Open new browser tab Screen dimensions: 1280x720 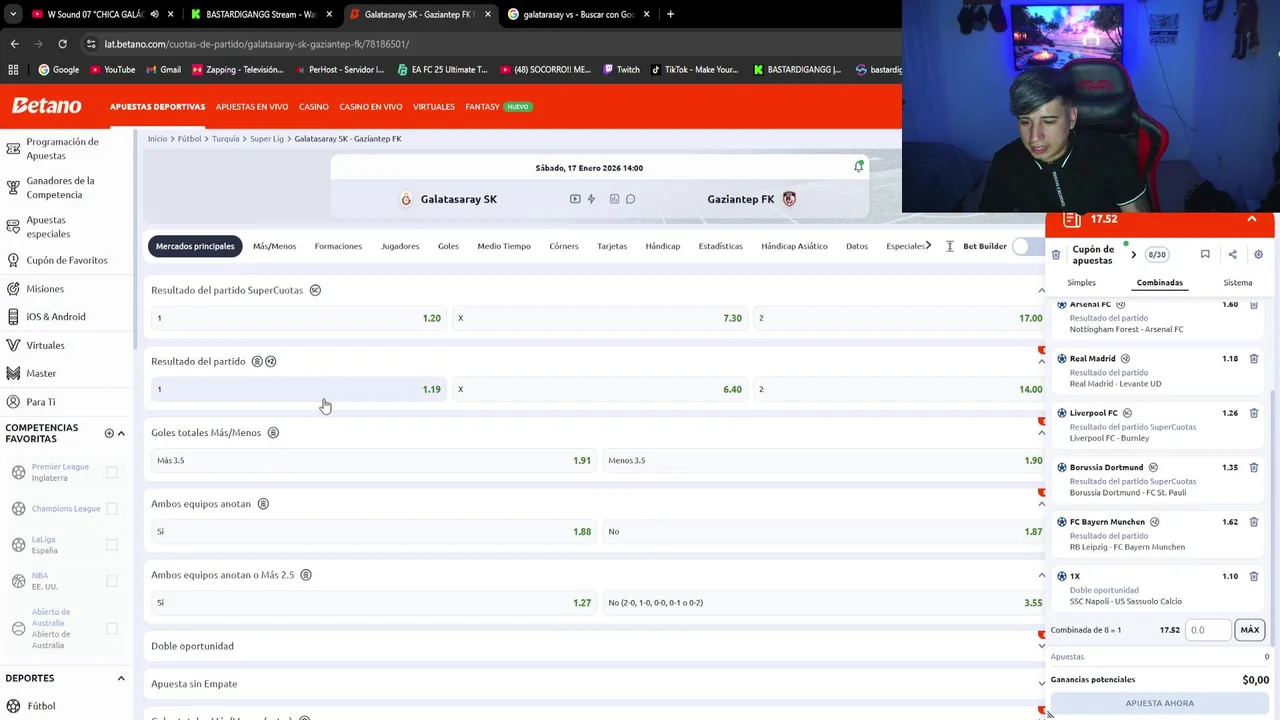[x=670, y=14]
